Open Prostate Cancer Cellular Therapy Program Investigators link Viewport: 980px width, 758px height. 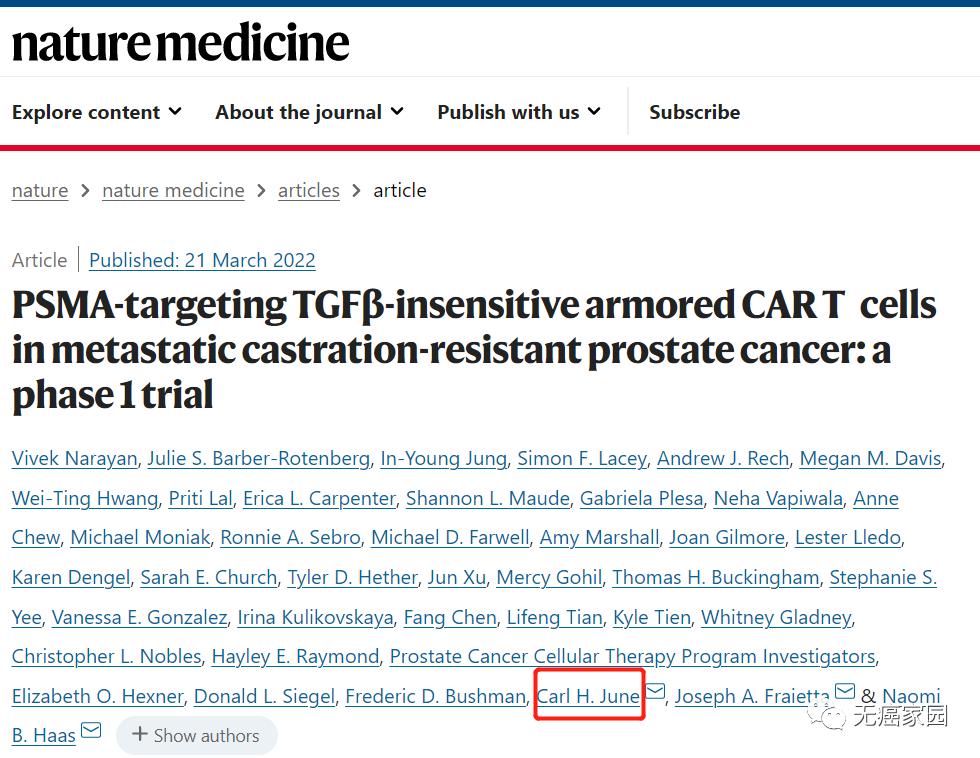pyautogui.click(x=632, y=657)
